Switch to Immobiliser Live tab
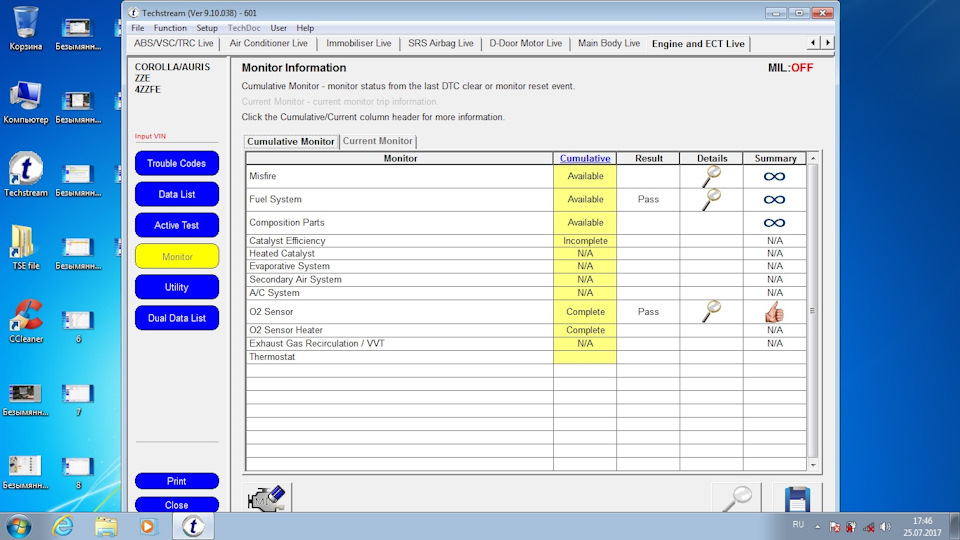 359,43
